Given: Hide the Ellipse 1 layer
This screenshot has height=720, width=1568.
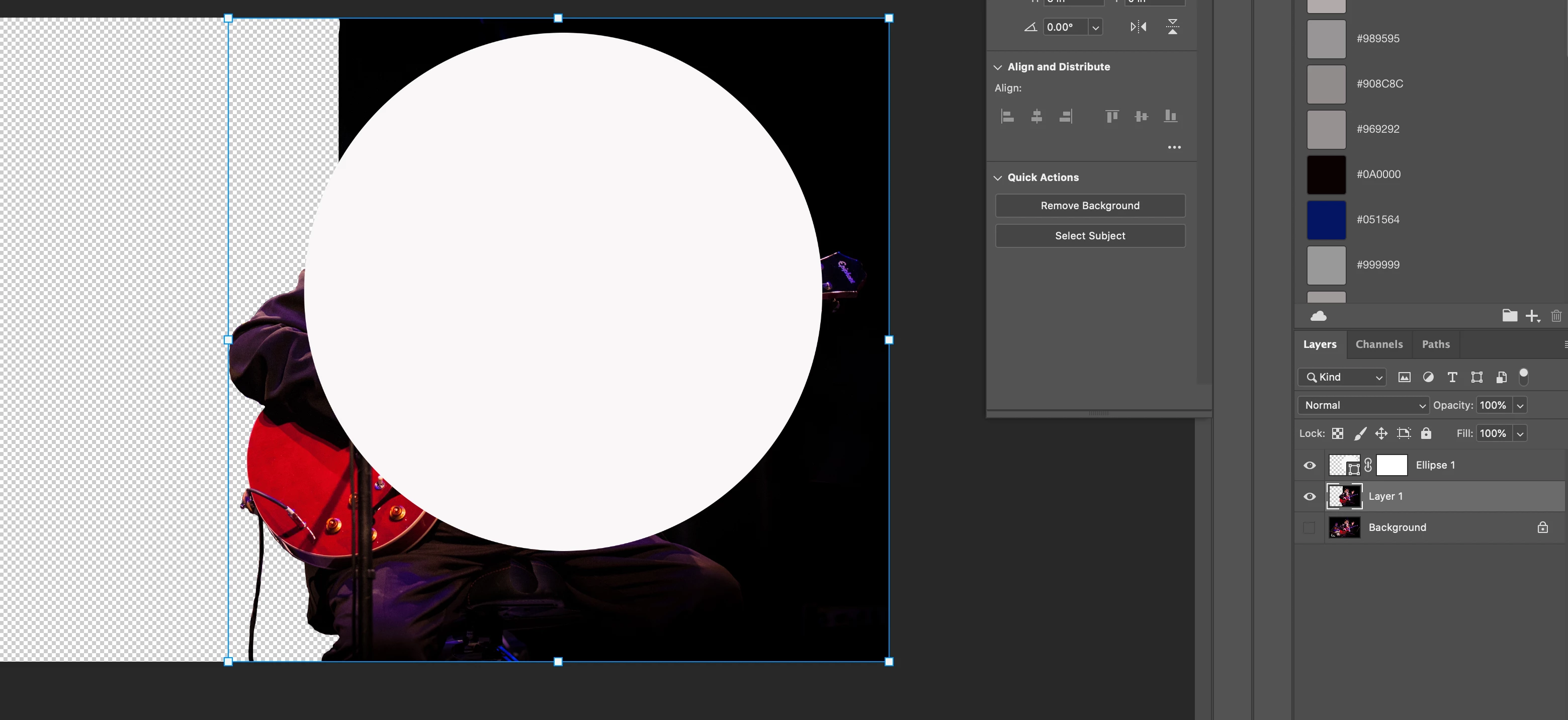Looking at the screenshot, I should (1310, 466).
